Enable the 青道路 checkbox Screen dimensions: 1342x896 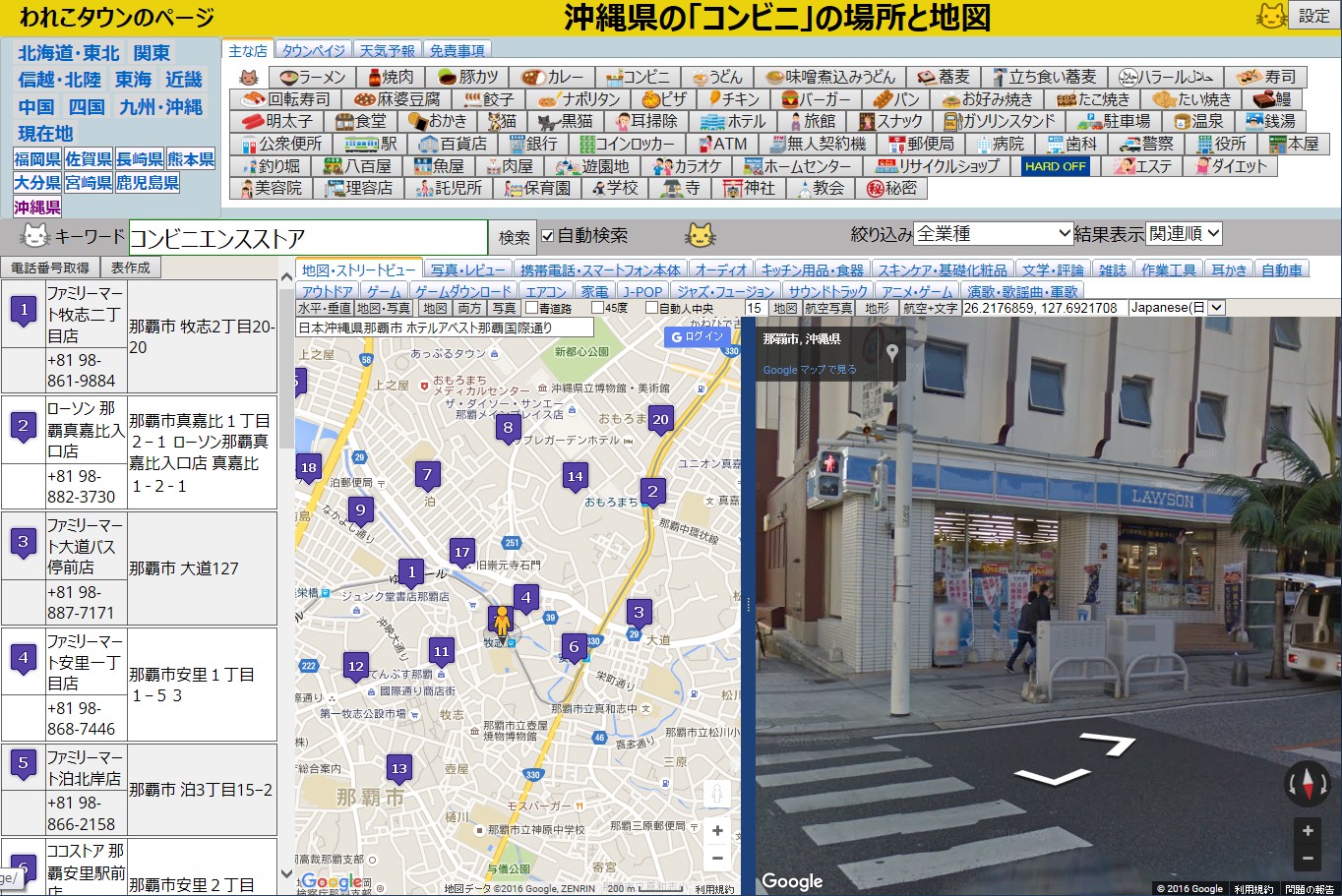(531, 308)
